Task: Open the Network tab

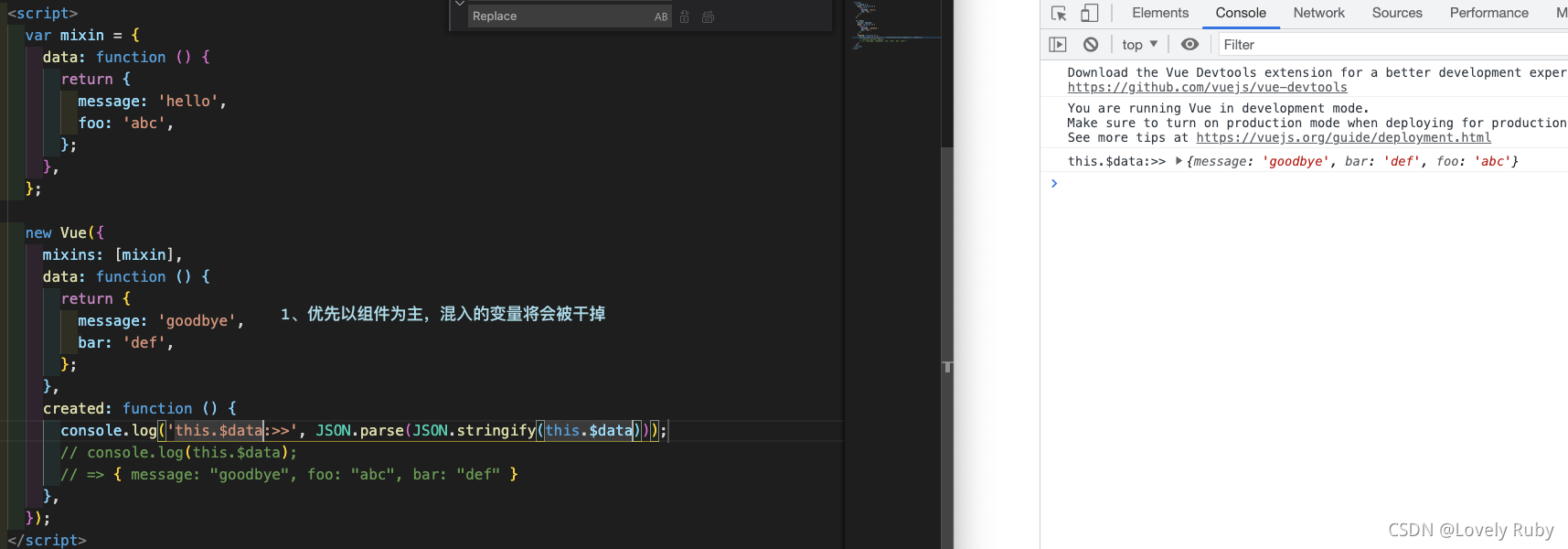Action: click(1318, 13)
